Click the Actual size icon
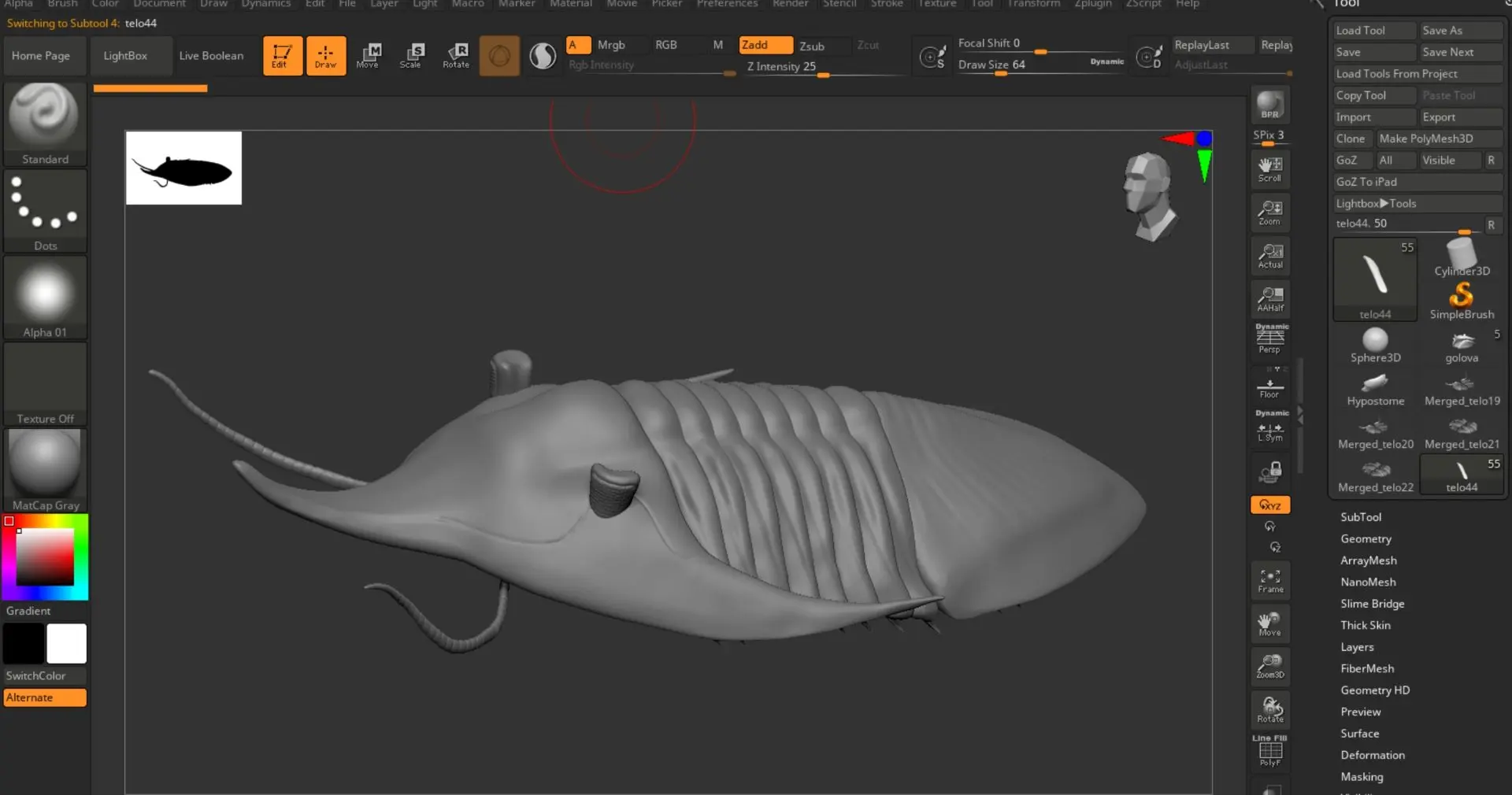This screenshot has width=1512, height=795. click(x=1269, y=256)
